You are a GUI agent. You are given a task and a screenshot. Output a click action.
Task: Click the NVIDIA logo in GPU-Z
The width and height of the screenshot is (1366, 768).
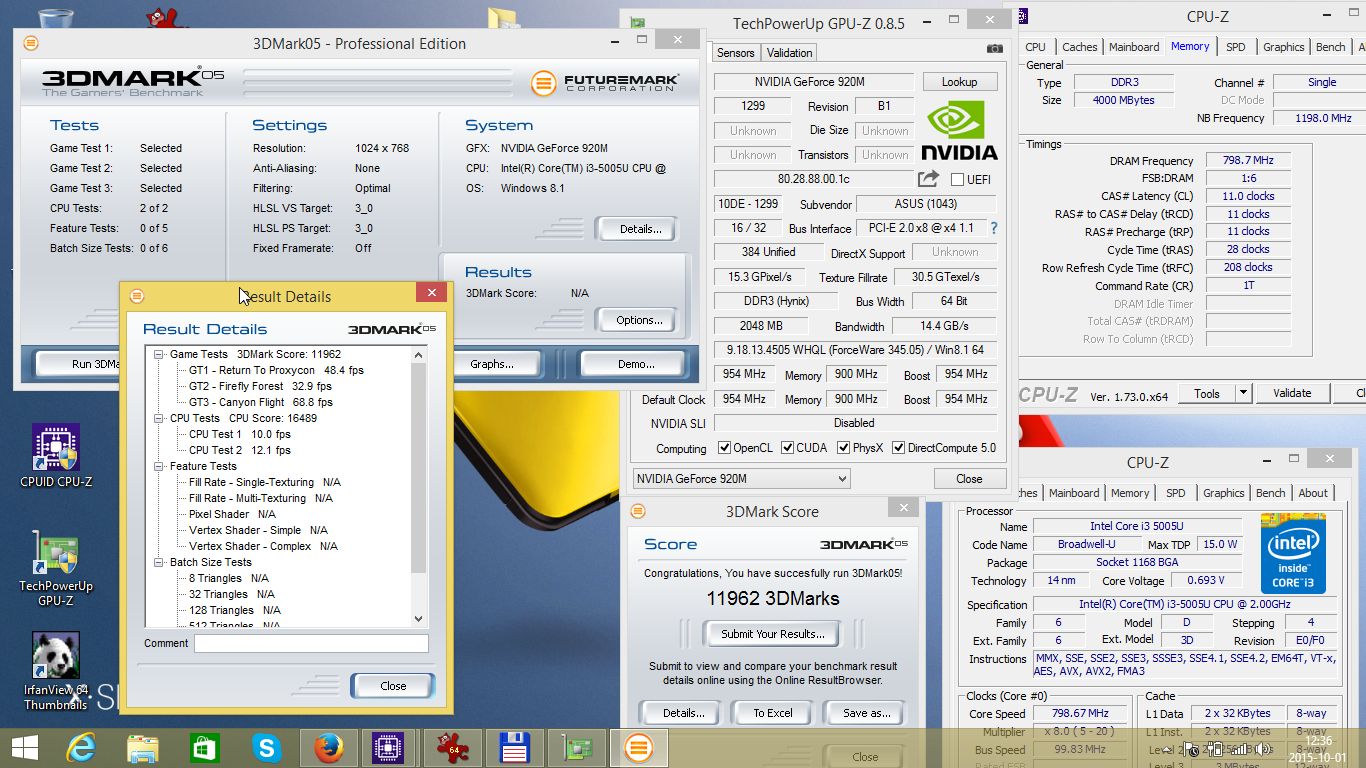(x=958, y=129)
